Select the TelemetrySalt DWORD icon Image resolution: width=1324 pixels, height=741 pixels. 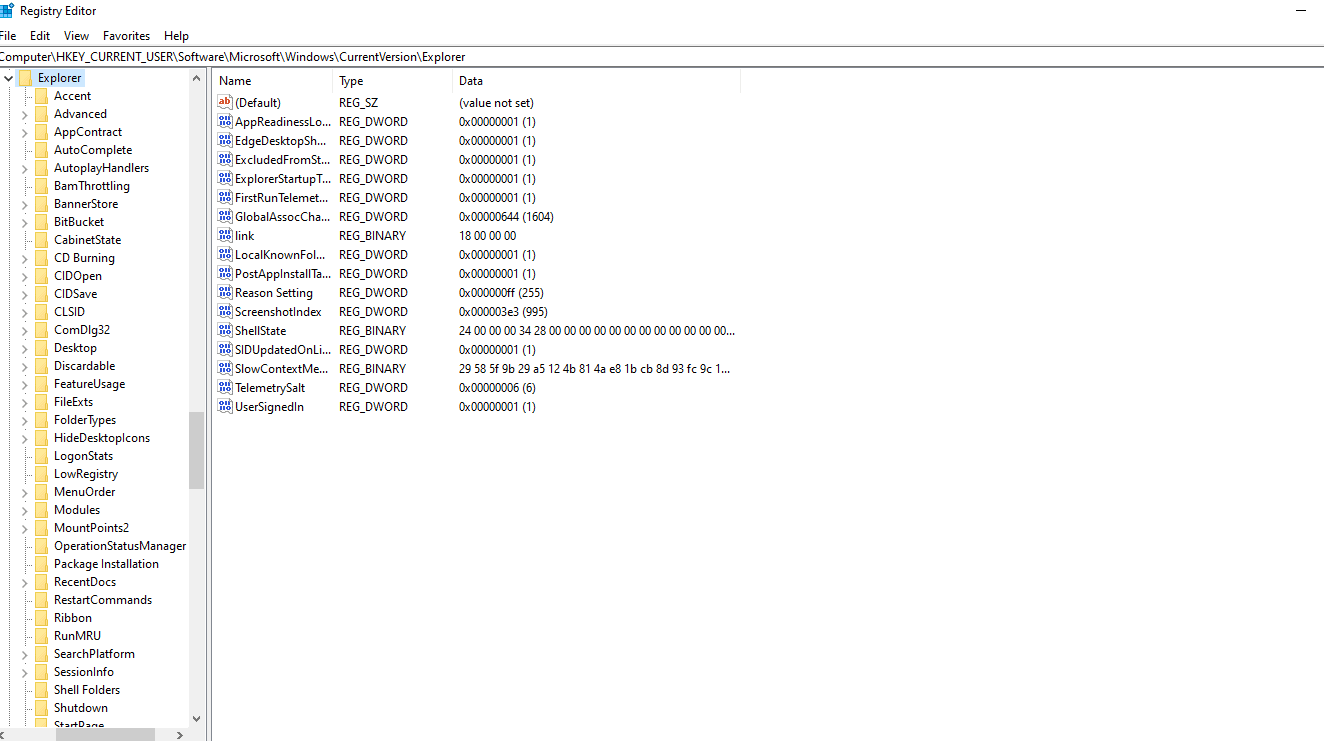(225, 388)
